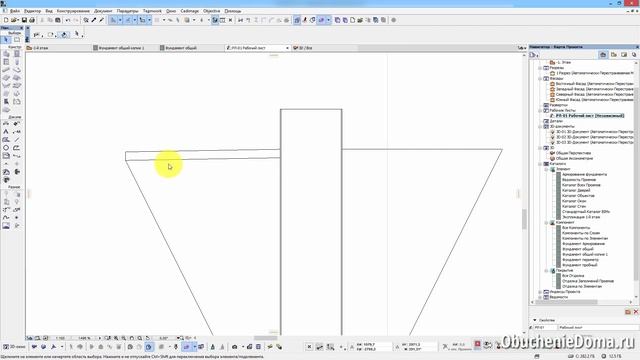Collapse the Каталоги tree node

540,164
